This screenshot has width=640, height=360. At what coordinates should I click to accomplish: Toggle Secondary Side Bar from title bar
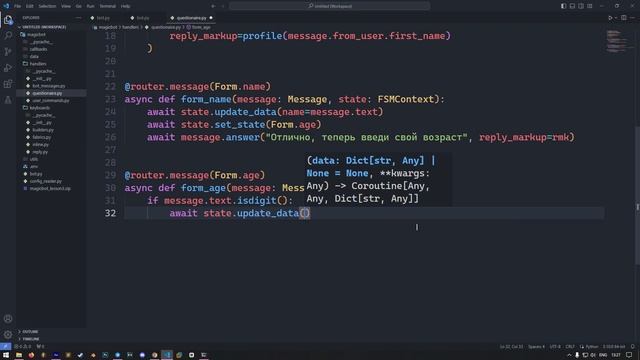pos(581,6)
